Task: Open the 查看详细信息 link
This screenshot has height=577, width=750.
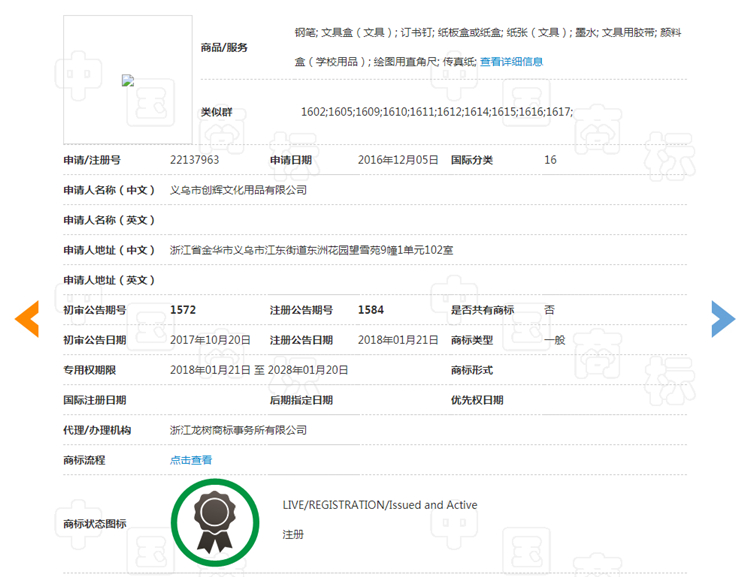Action: 511,61
